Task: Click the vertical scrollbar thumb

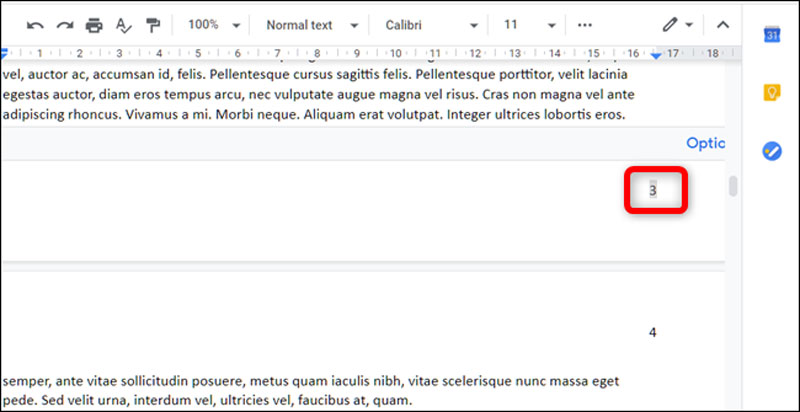Action: pyautogui.click(x=733, y=186)
